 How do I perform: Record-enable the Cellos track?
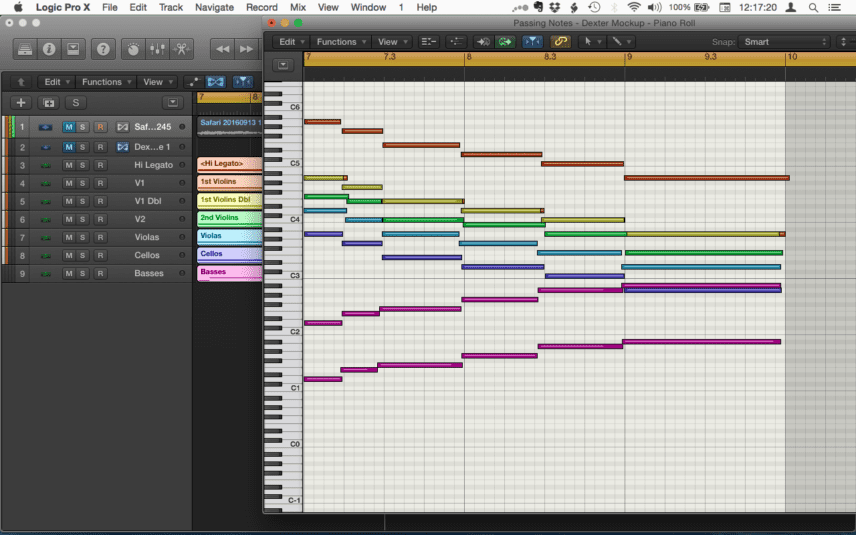click(x=100, y=255)
